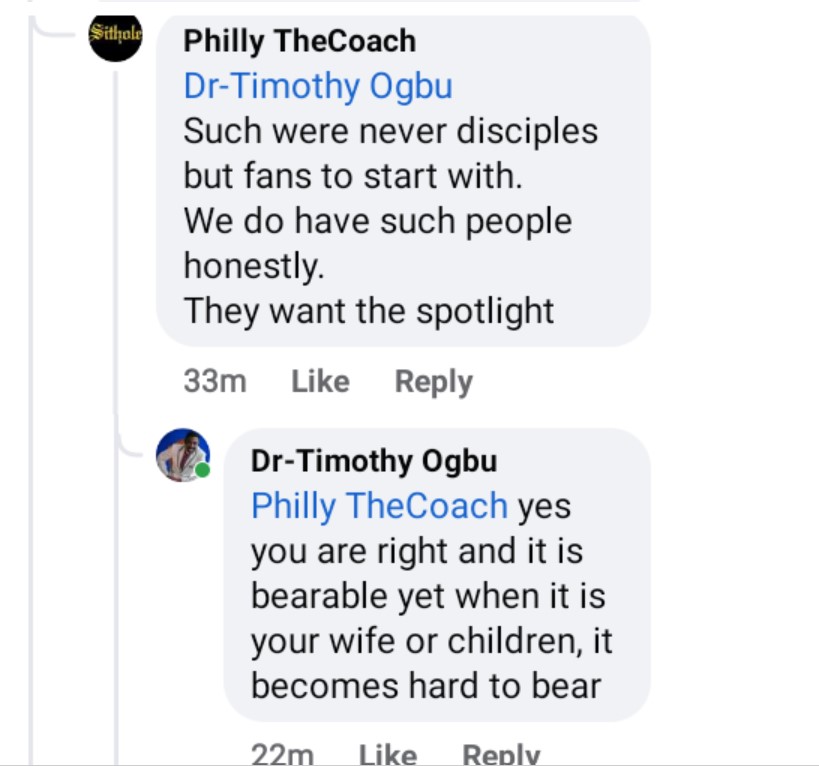Like Dr-Timothy Ogbu's reply
This screenshot has height=766, width=819.
pos(387,754)
